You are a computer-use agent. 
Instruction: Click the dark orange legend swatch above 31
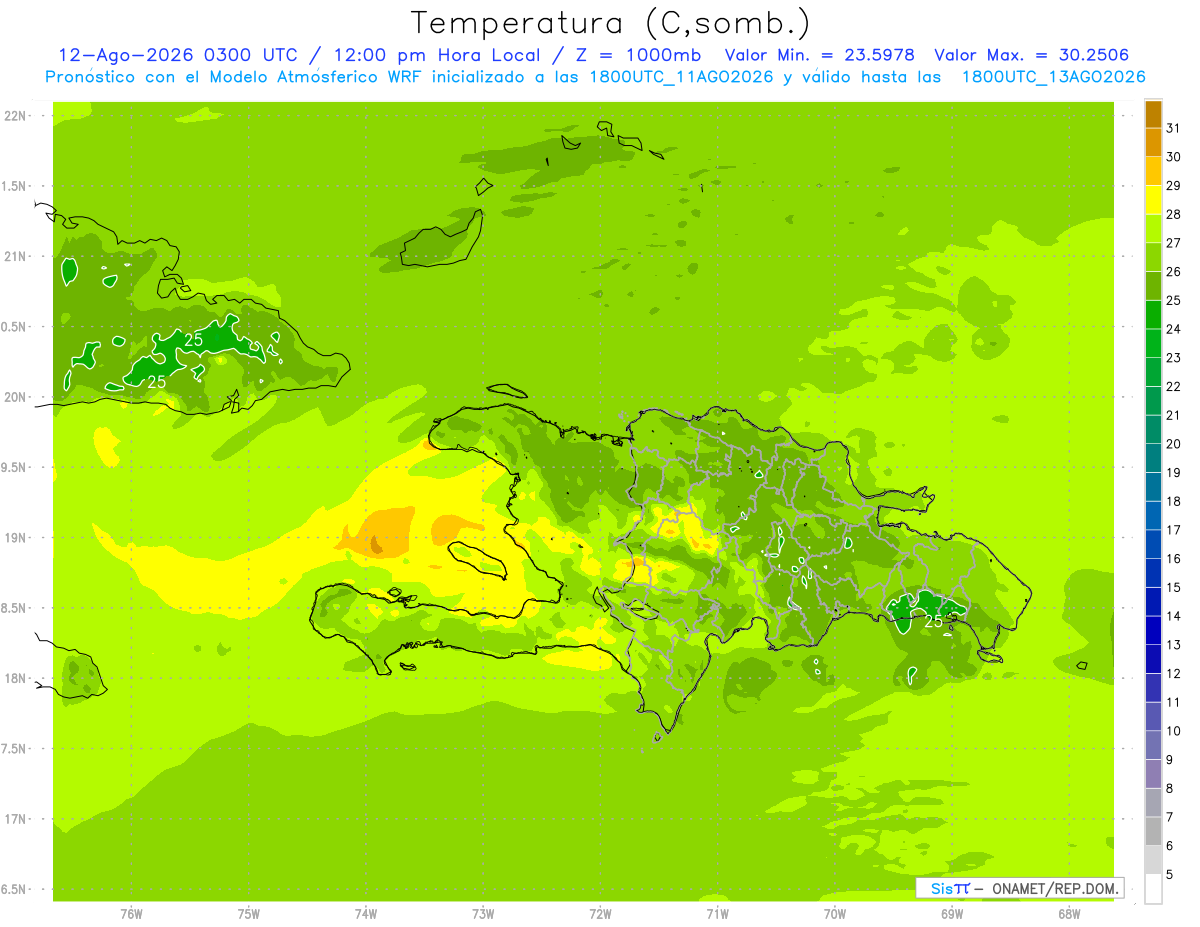tap(1153, 114)
